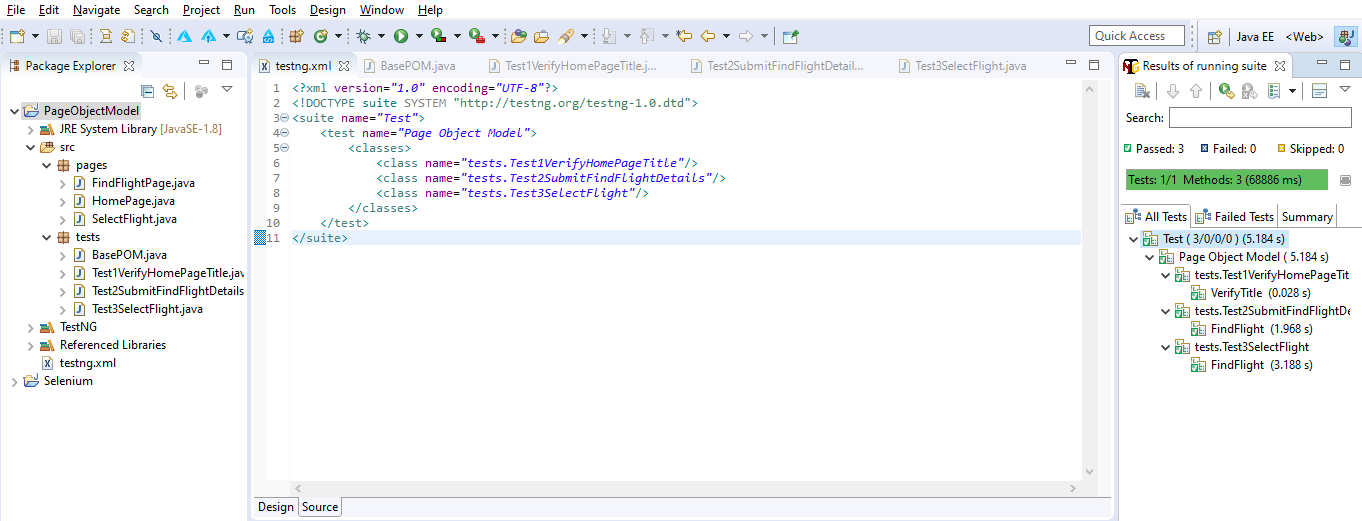Open the Summary tab in TestNG results
The height and width of the screenshot is (521, 1362).
[x=1307, y=216]
